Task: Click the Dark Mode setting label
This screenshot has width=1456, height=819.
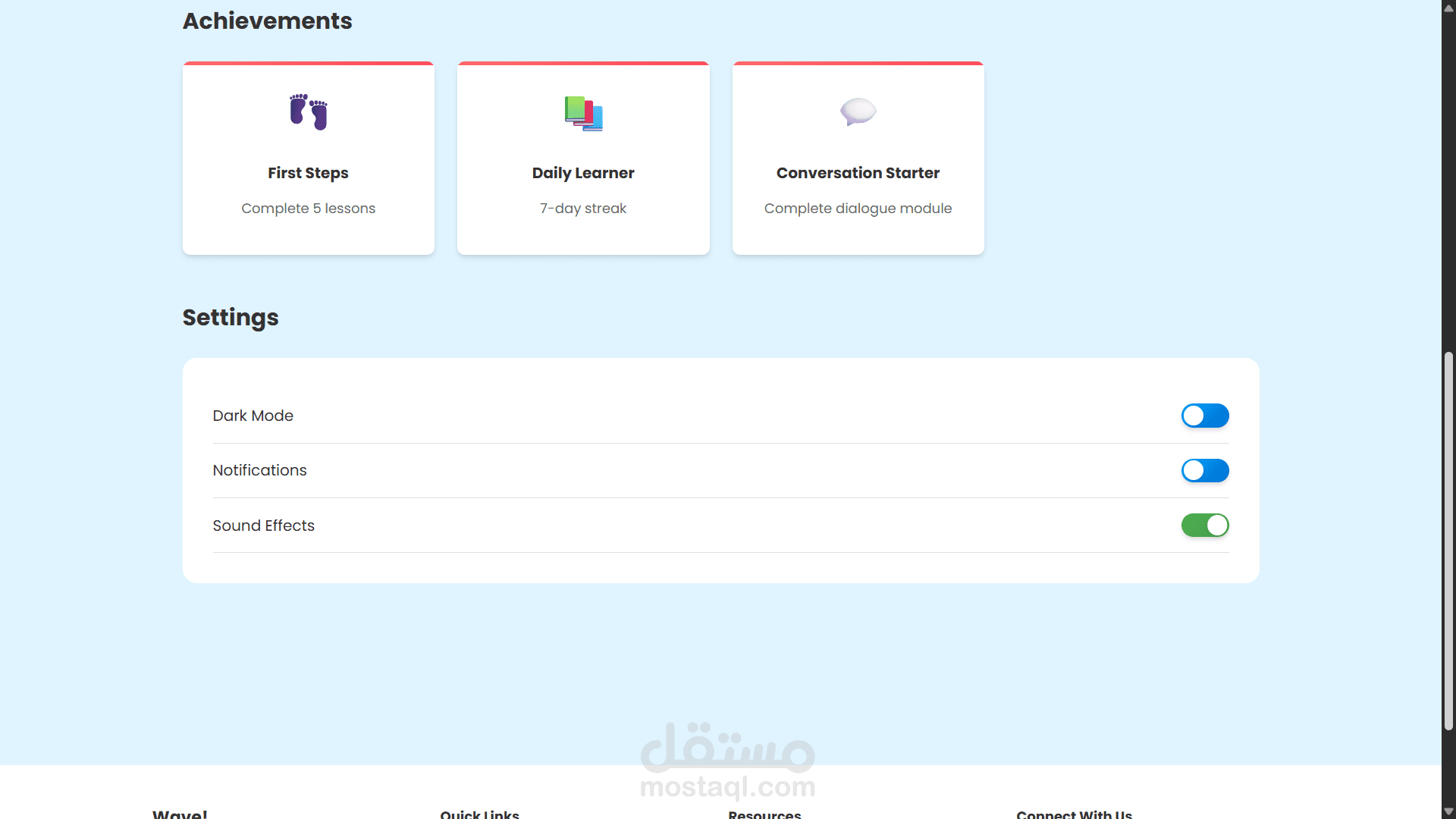Action: tap(253, 416)
